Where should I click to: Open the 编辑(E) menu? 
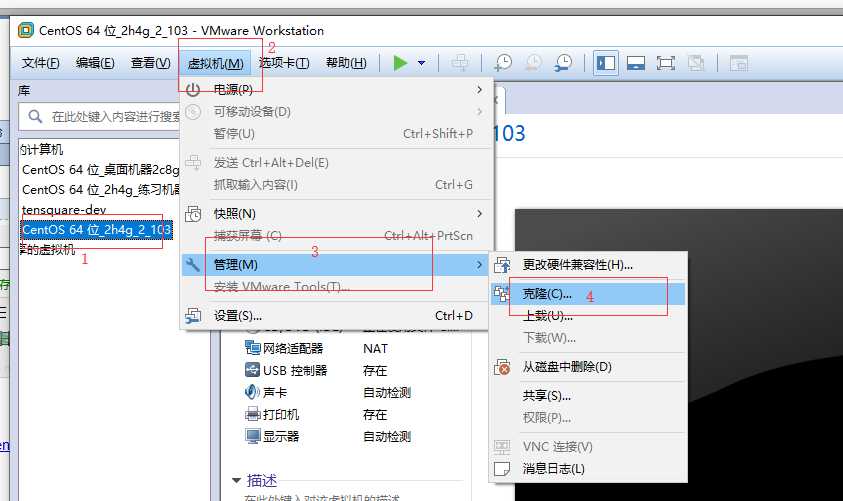pyautogui.click(x=95, y=63)
